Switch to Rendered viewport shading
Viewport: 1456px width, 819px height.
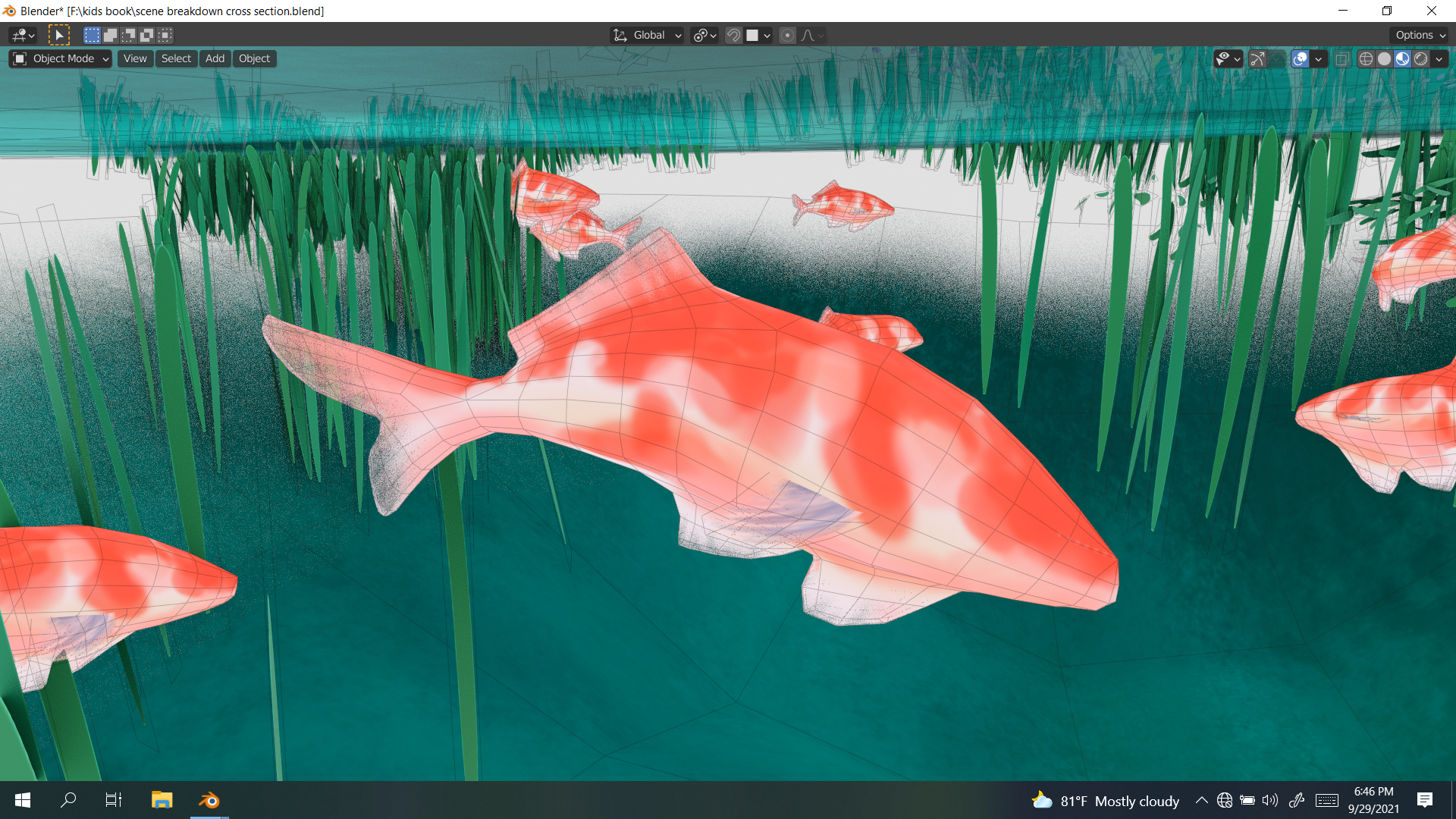tap(1420, 58)
